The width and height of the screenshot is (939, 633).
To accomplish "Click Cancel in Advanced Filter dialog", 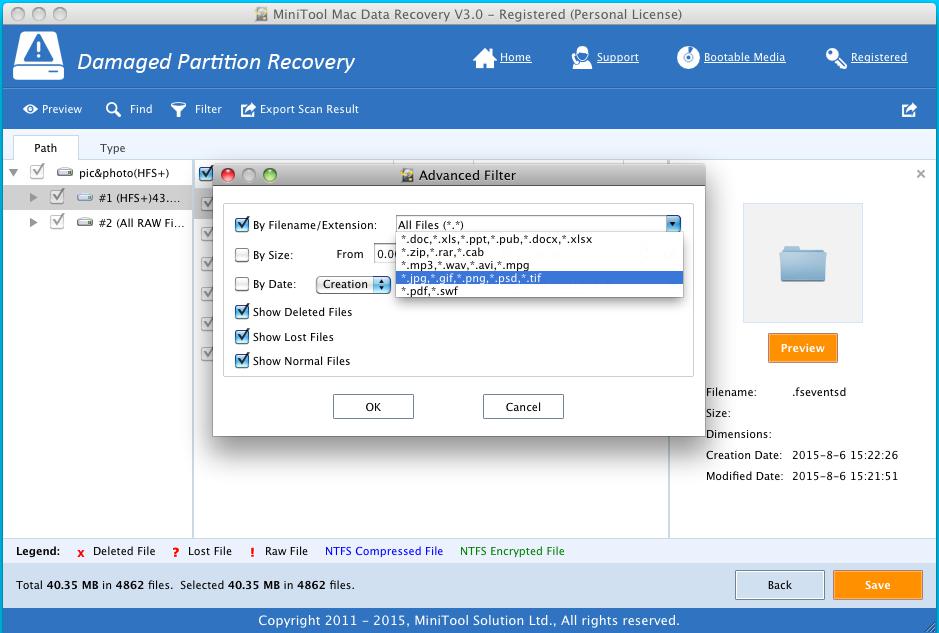I will click(x=523, y=407).
